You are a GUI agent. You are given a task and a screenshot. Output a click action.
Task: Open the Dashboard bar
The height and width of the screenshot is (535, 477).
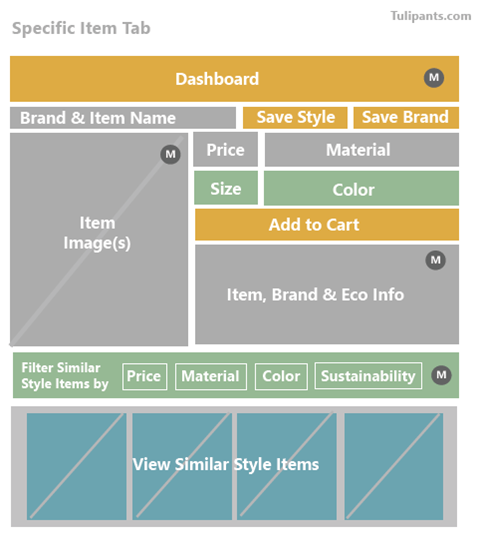click(234, 79)
